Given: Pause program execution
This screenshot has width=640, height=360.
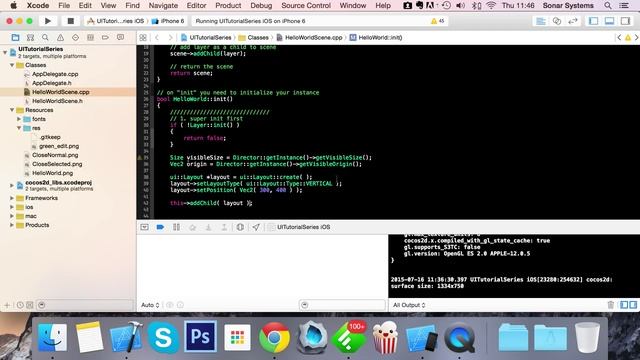Looking at the screenshot, I should (x=176, y=227).
